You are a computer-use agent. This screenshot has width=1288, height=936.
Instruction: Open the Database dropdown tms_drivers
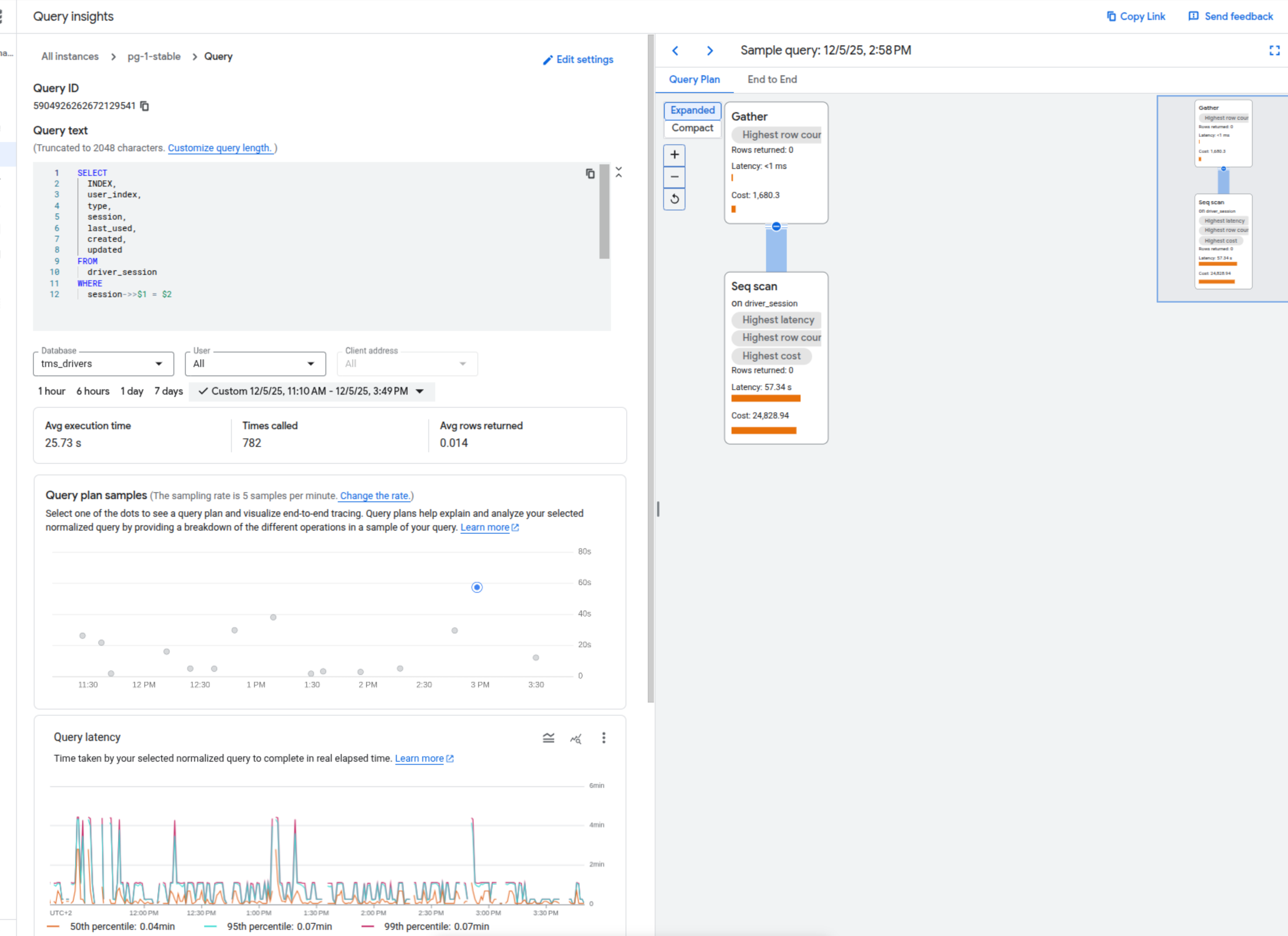coord(103,364)
